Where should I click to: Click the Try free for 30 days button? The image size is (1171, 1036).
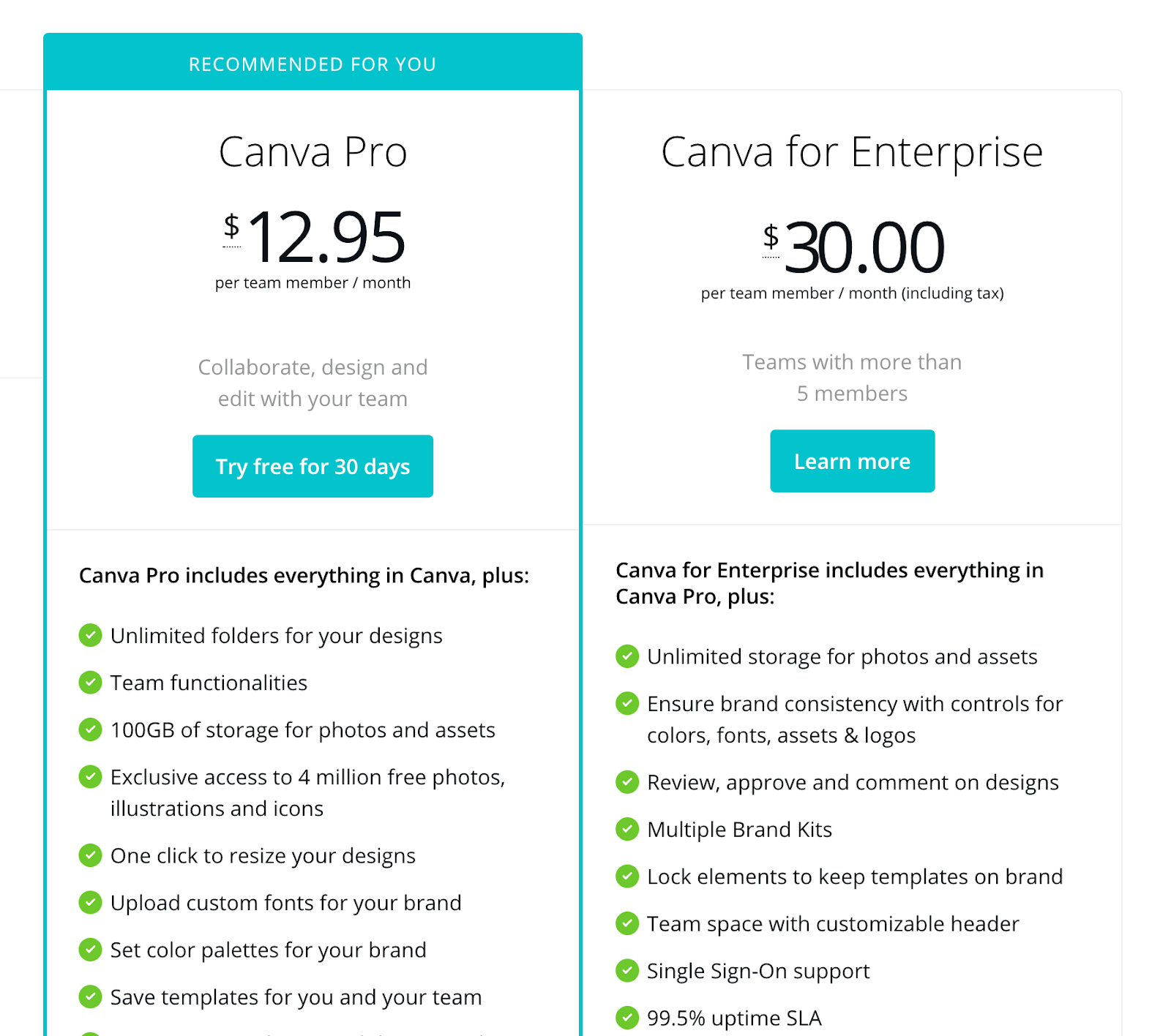[313, 466]
